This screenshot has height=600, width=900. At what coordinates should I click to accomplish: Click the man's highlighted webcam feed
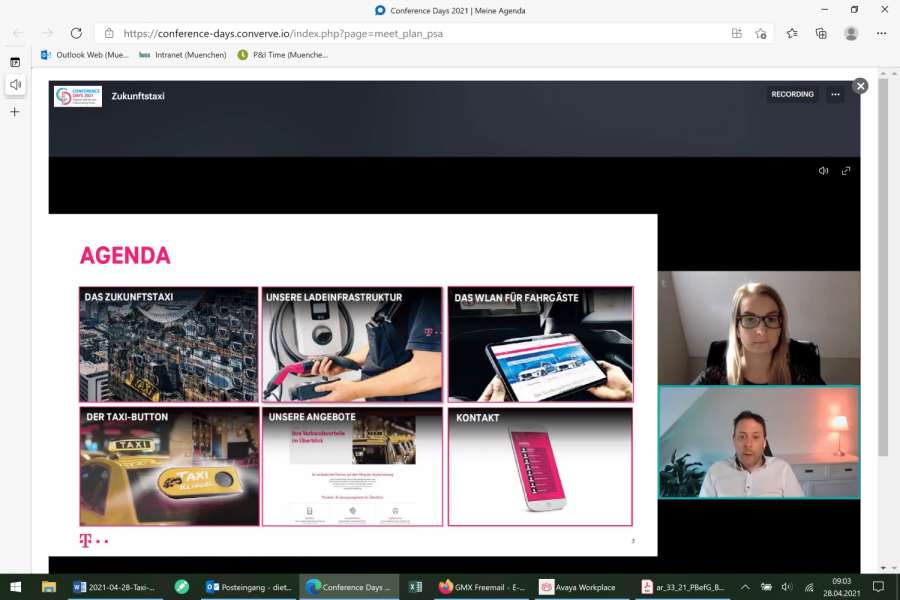click(x=759, y=442)
